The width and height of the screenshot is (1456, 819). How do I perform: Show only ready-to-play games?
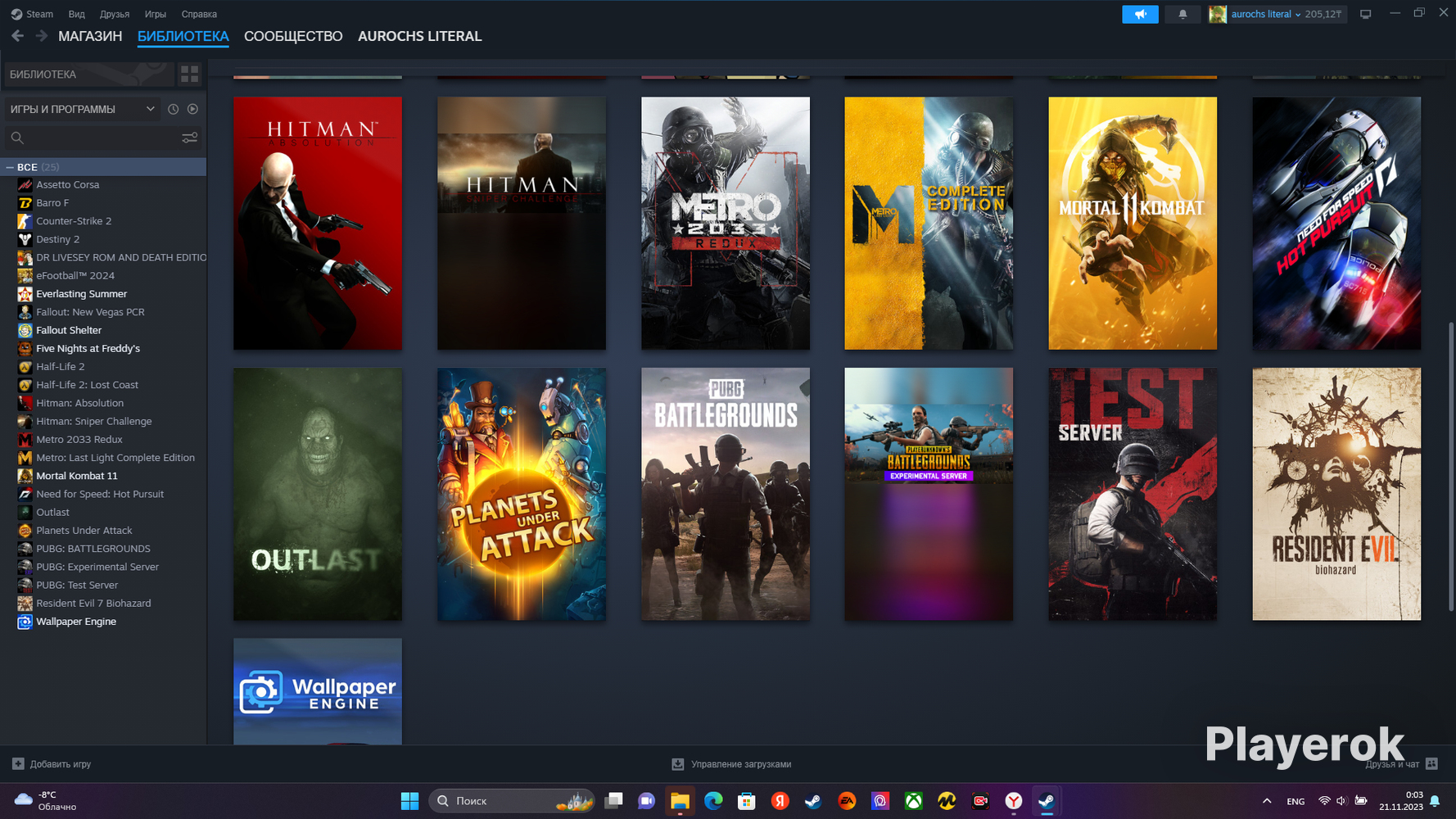[192, 109]
